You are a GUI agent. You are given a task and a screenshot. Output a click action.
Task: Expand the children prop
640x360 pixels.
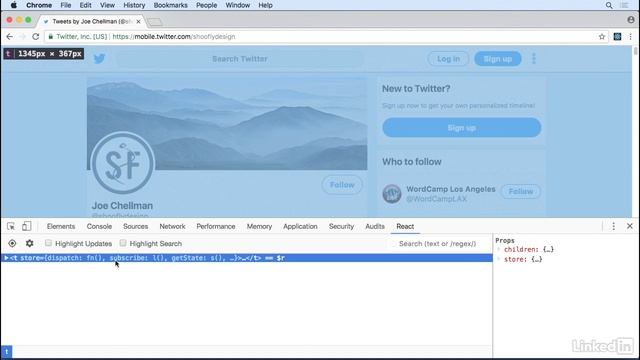pos(499,249)
